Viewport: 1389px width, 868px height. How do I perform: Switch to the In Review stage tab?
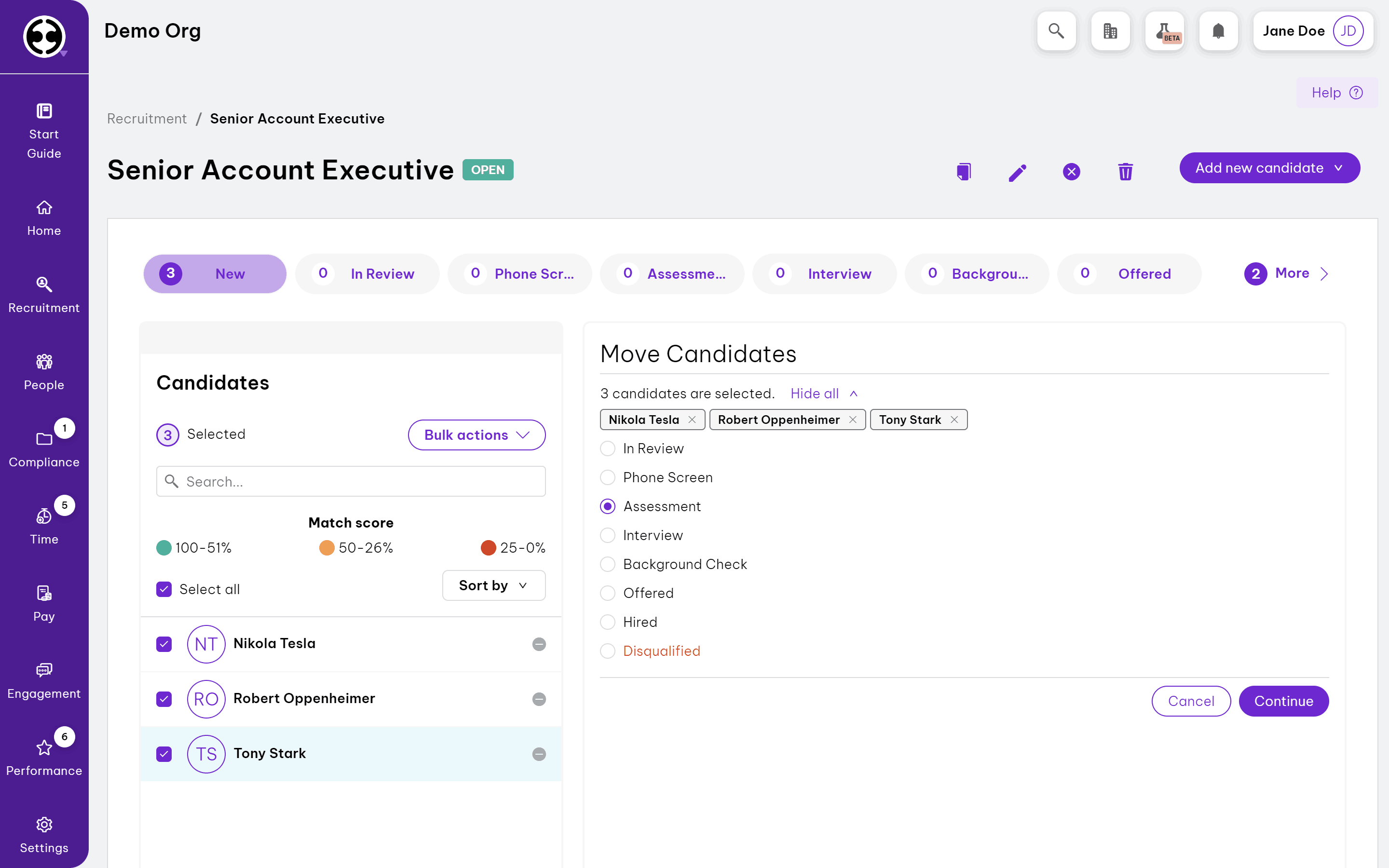368,274
